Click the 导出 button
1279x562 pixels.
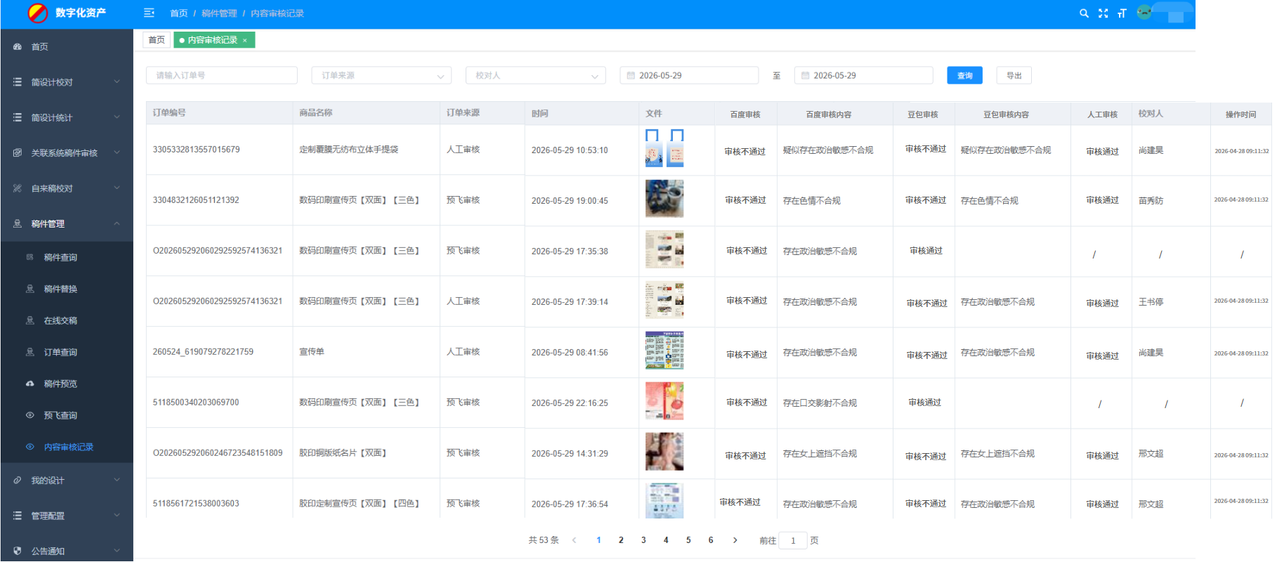[x=1014, y=75]
